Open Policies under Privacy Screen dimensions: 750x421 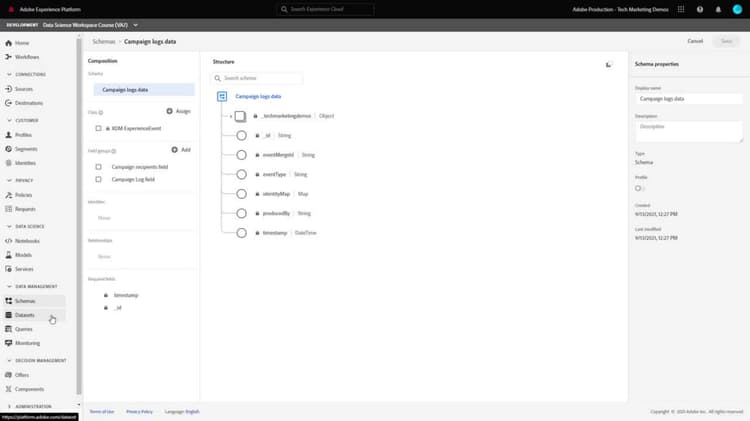(x=23, y=195)
